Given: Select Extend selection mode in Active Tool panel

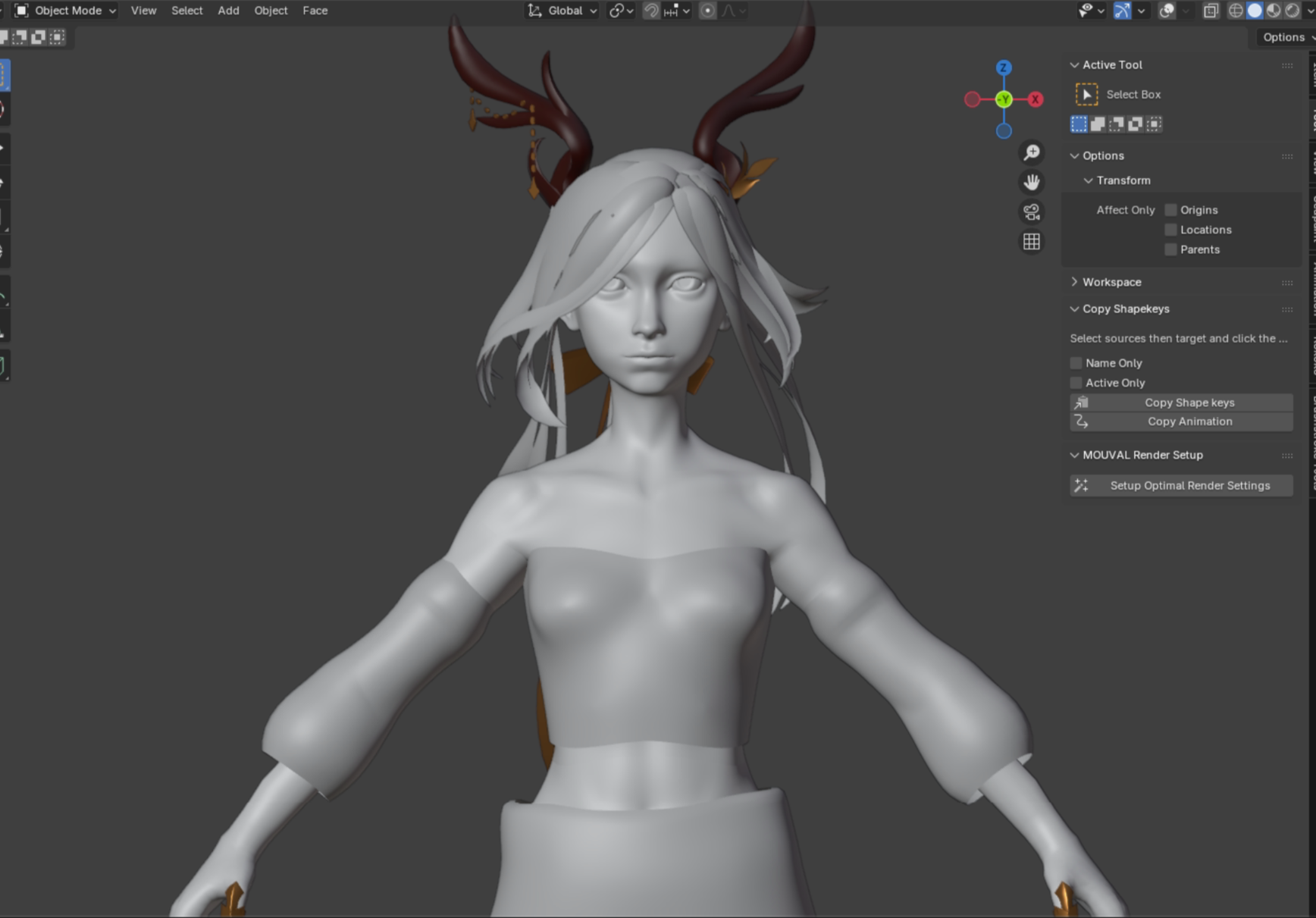Looking at the screenshot, I should 1098,124.
